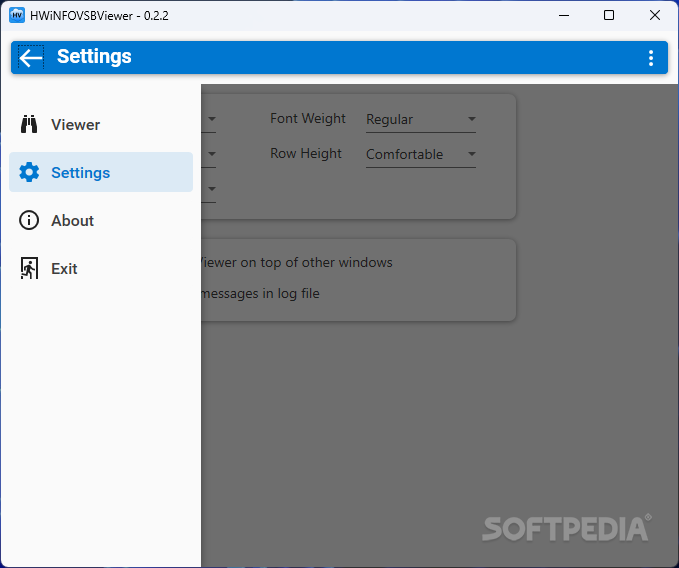This screenshot has height=568, width=679.
Task: Click the HWiNFOVSBViewer app logo in the title bar
Action: 17,16
